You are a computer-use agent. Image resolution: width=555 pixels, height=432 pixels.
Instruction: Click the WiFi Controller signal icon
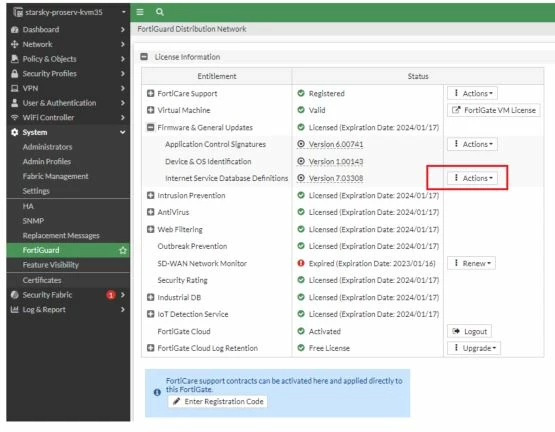point(15,118)
